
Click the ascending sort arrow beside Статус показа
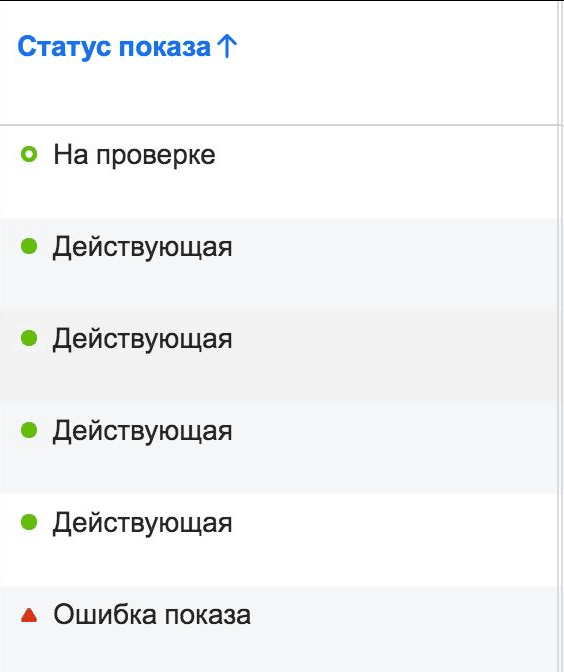pyautogui.click(x=227, y=46)
